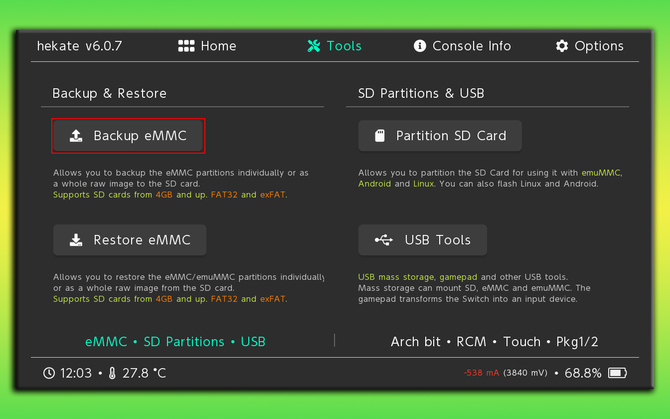Click the clock icon in status bar
The width and height of the screenshot is (670, 419).
click(x=49, y=373)
